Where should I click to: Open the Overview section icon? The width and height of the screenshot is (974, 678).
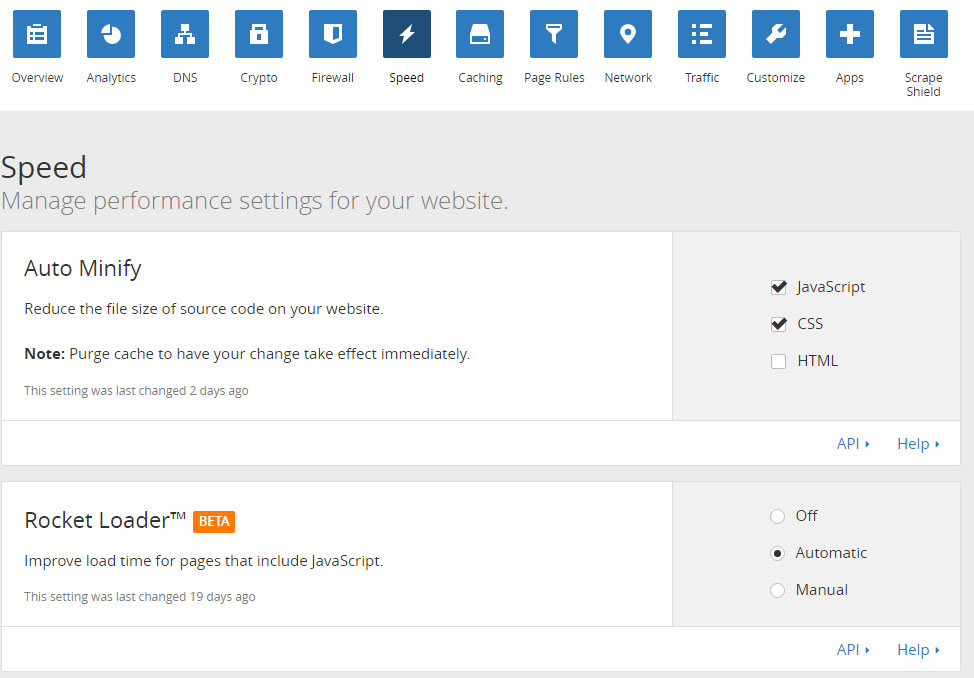pyautogui.click(x=37, y=35)
